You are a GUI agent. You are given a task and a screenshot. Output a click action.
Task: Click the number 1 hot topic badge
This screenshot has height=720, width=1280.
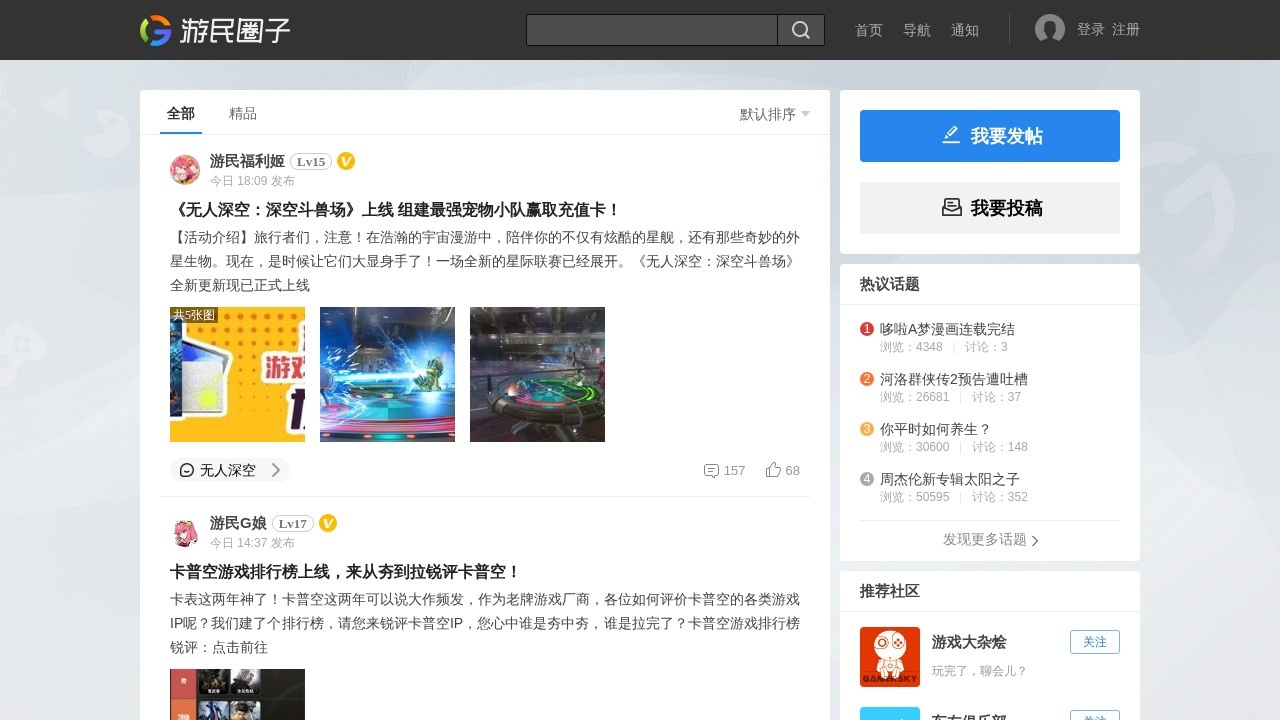click(x=867, y=329)
